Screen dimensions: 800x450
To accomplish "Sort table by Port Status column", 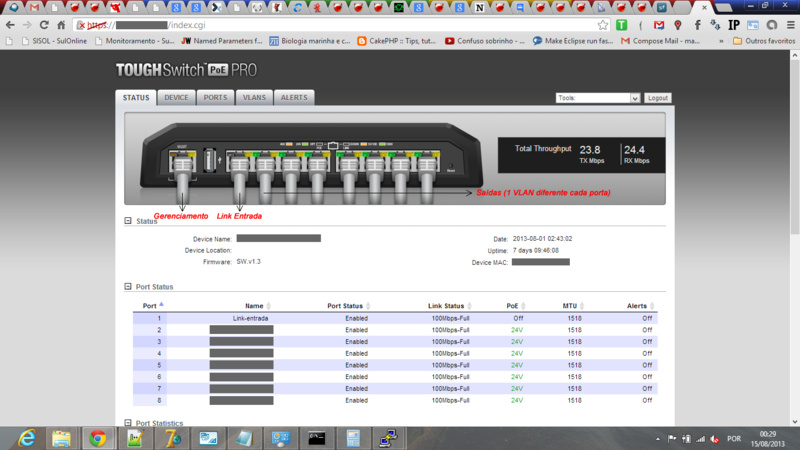I will (348, 306).
